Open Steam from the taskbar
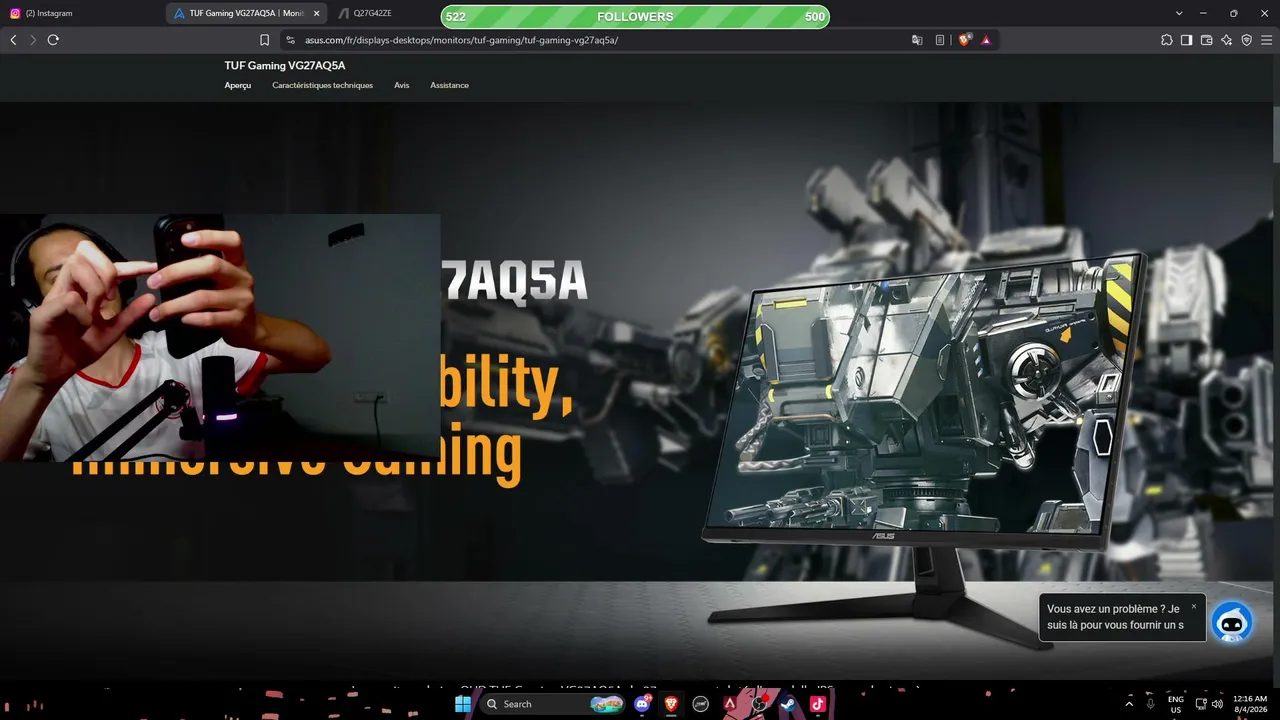 (788, 704)
